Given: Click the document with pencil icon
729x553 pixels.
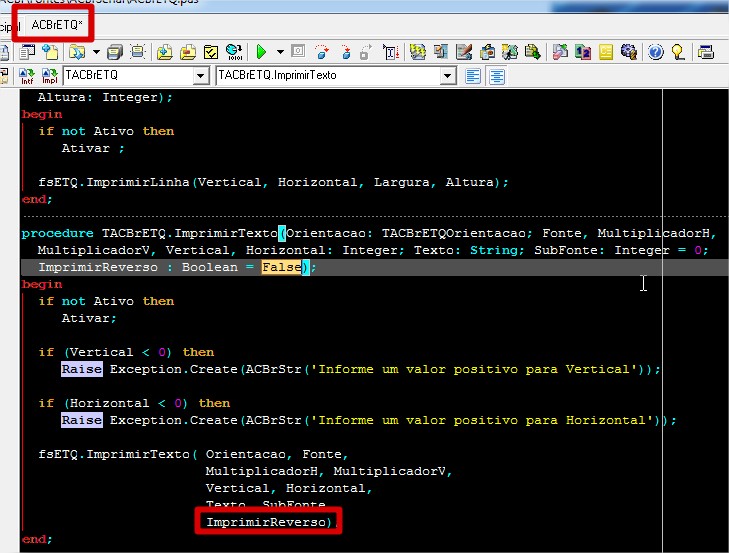Looking at the screenshot, I should [x=464, y=52].
